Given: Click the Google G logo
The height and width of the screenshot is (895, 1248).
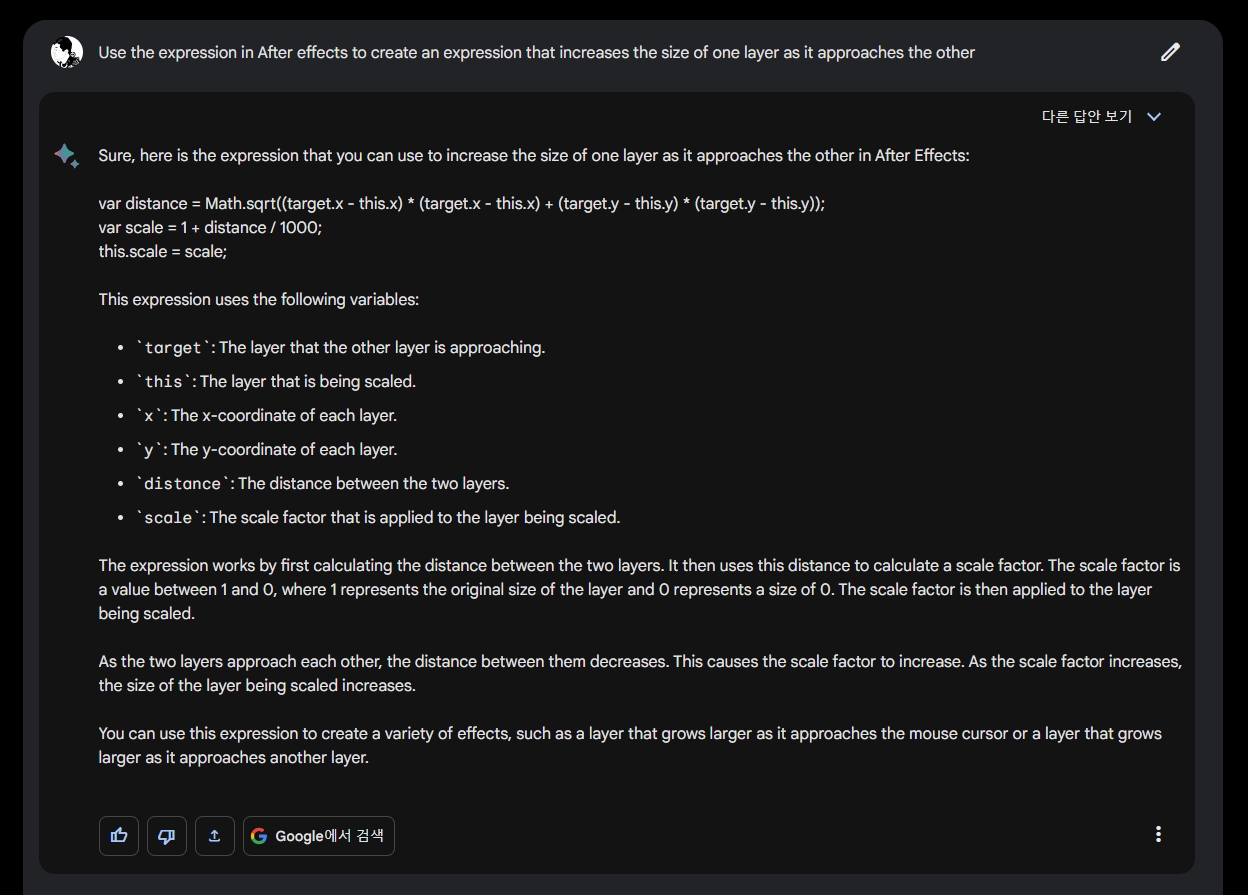Looking at the screenshot, I should [x=259, y=836].
